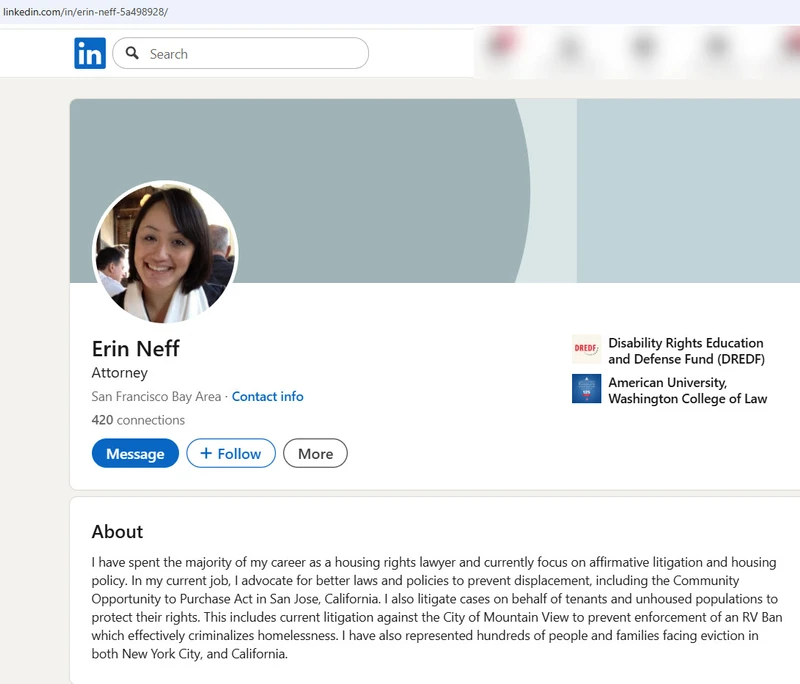Image resolution: width=800 pixels, height=684 pixels.
Task: Click the DREDF organization logo
Action: 586,350
